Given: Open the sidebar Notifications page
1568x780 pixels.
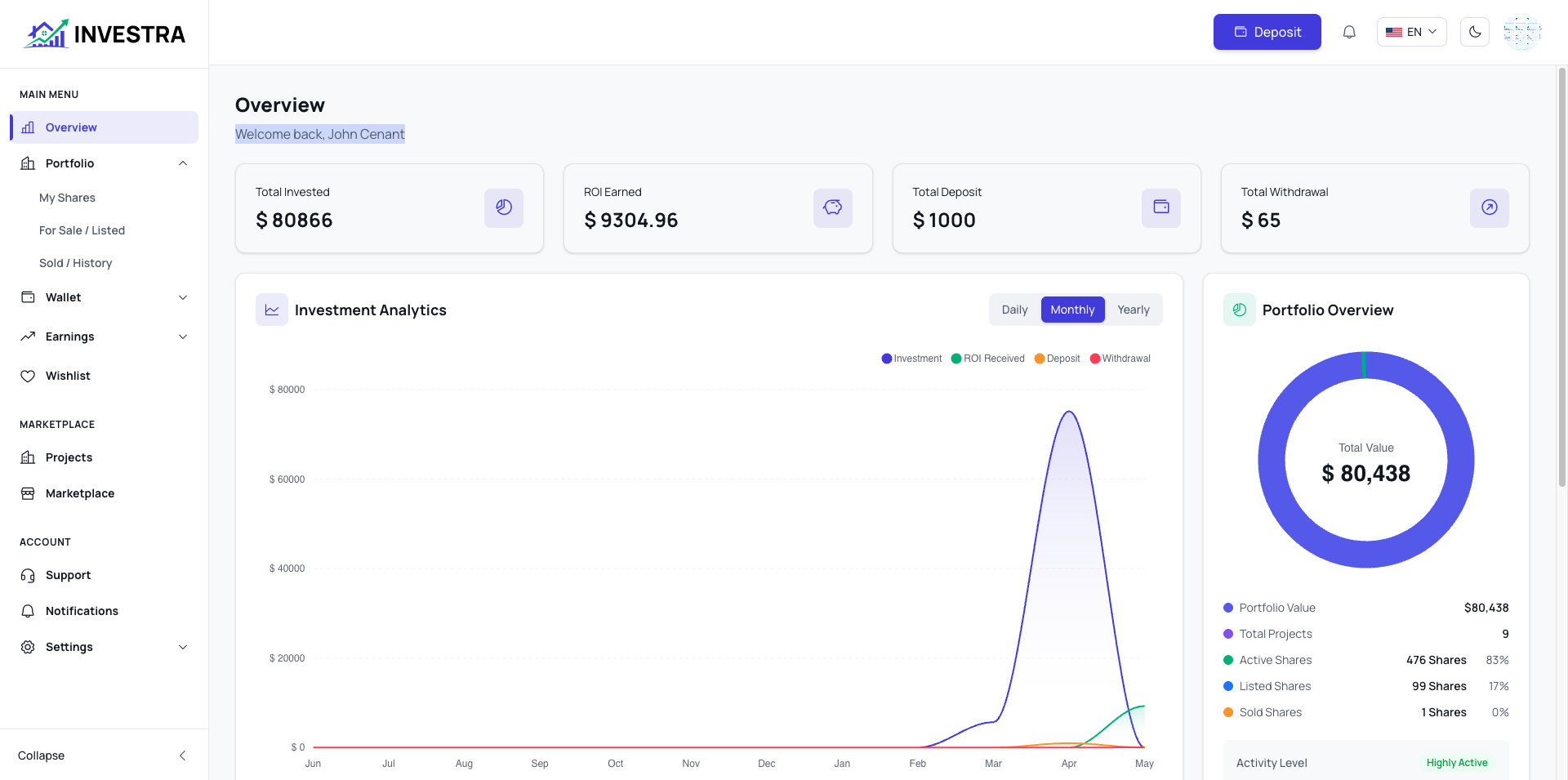Looking at the screenshot, I should tap(104, 611).
